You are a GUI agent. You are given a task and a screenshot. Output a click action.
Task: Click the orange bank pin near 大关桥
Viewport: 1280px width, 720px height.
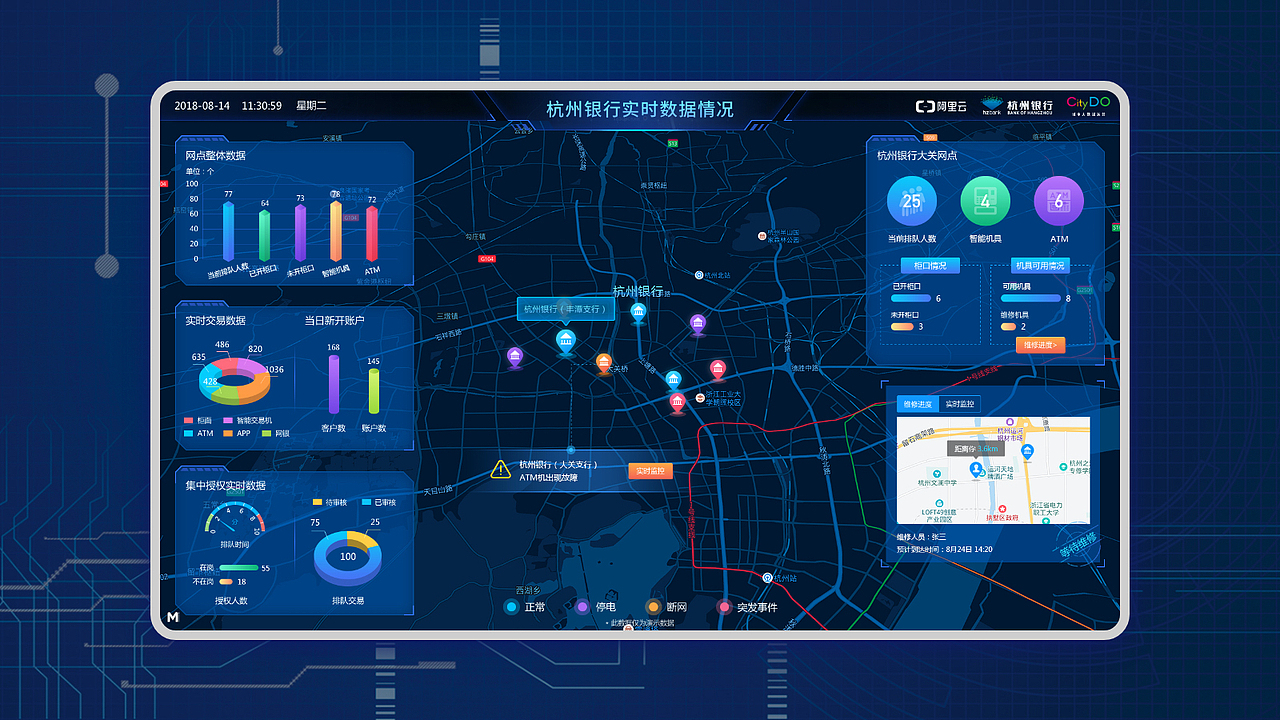(x=604, y=363)
